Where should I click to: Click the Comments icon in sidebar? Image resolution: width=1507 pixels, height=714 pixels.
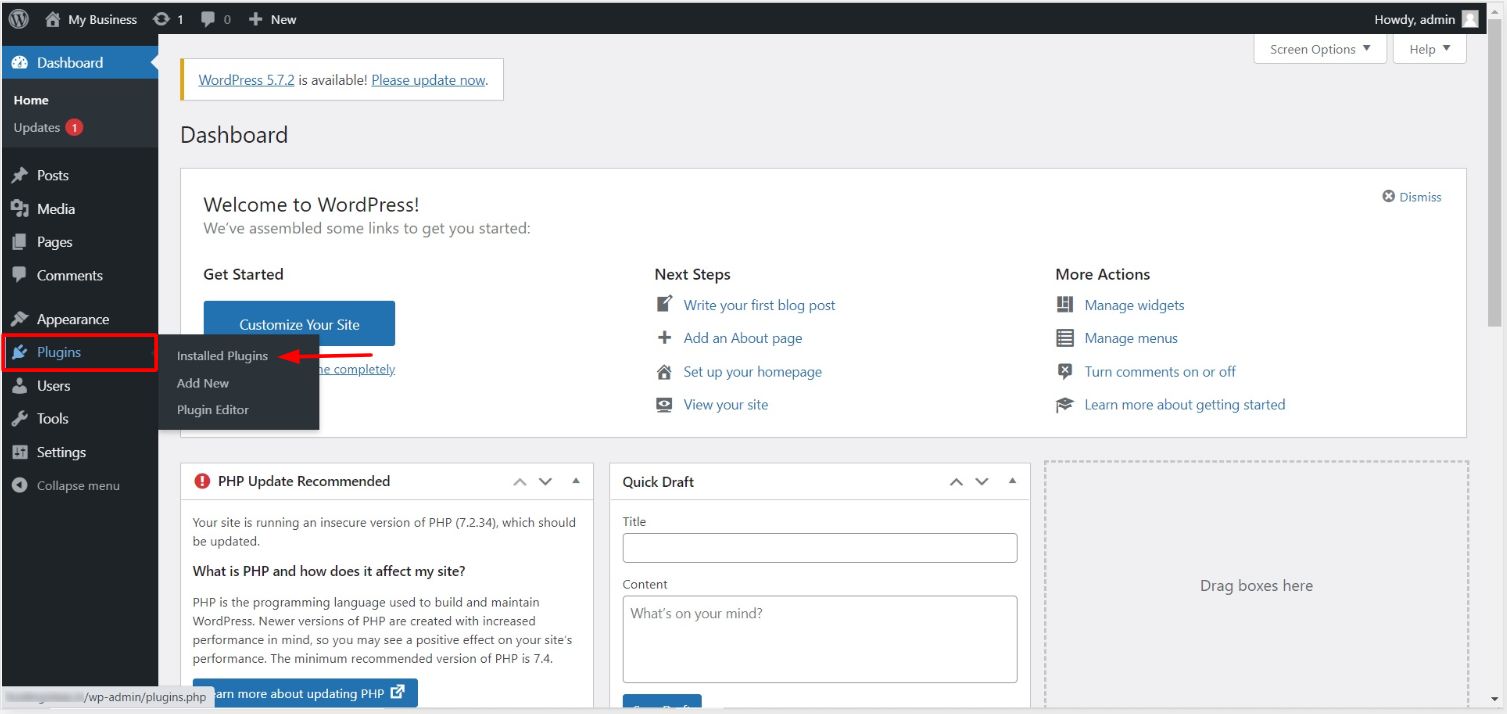(20, 275)
